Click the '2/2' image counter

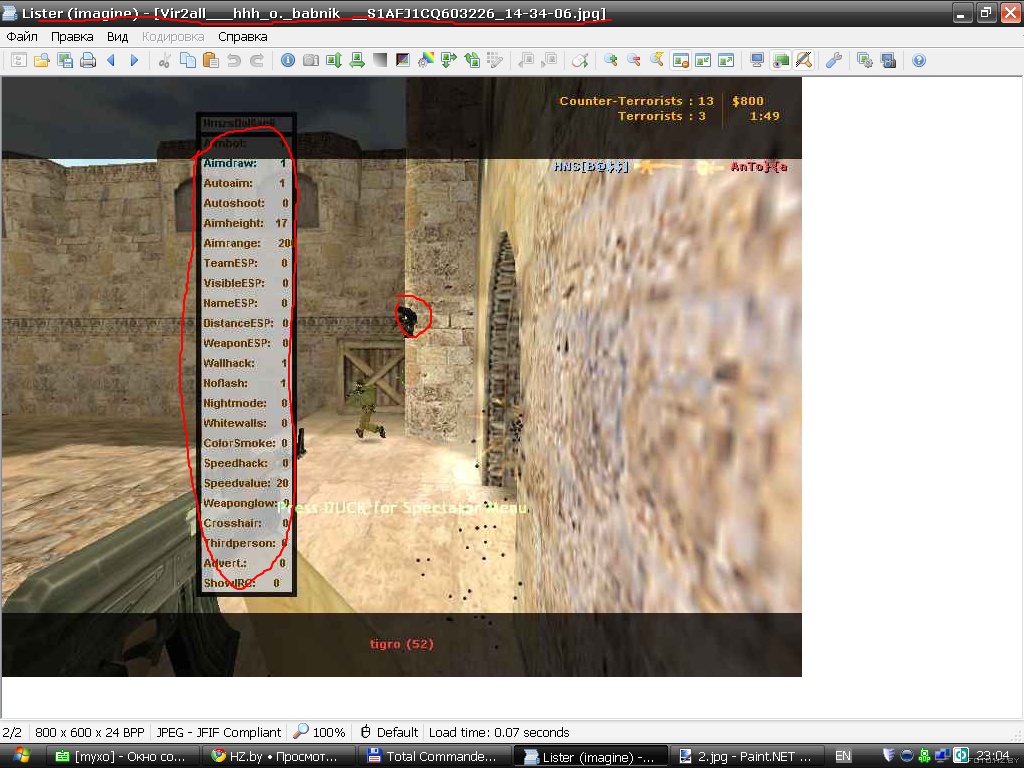pos(12,732)
